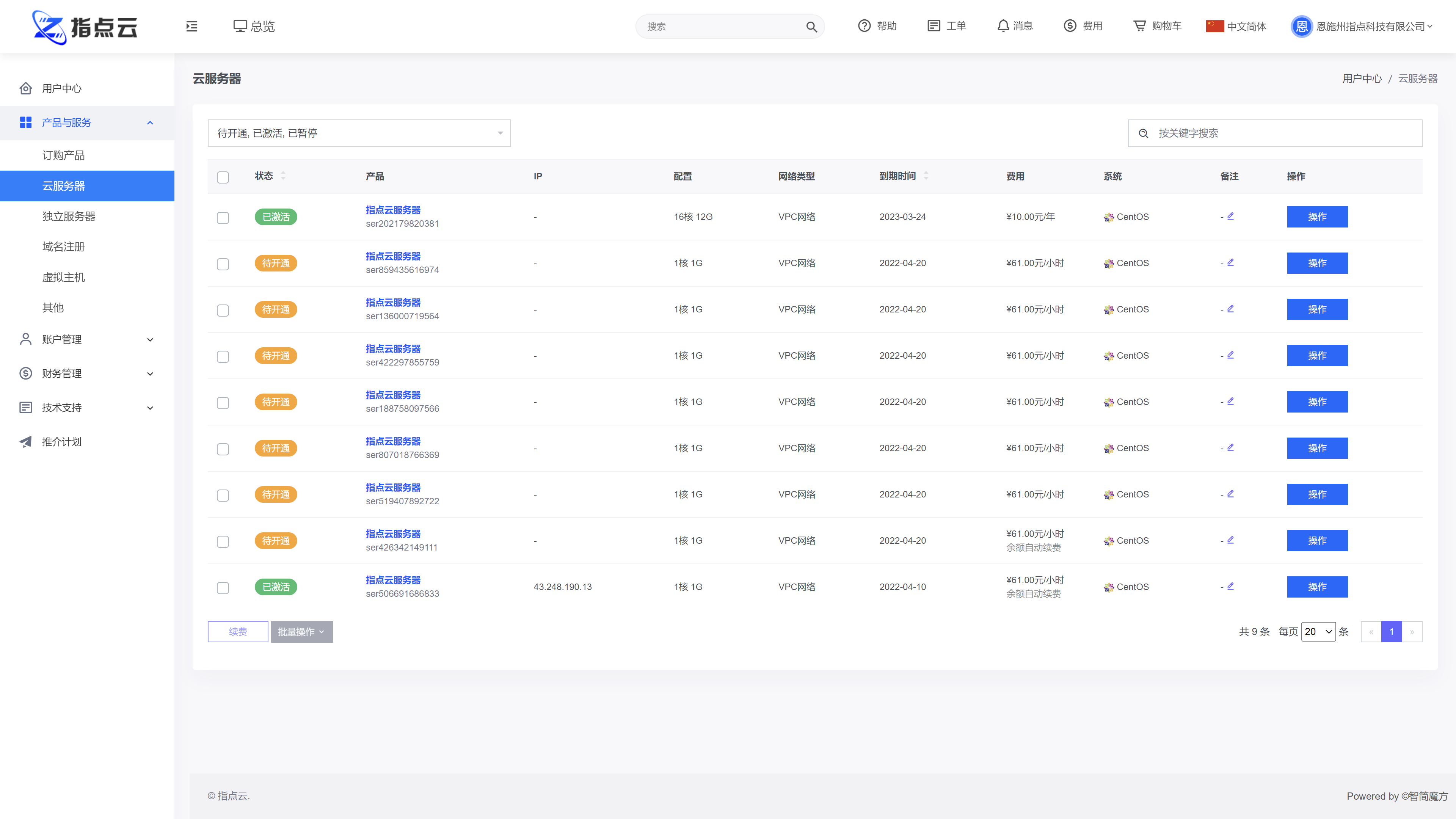Click the 用户中心 home icon
Image resolution: width=1456 pixels, height=819 pixels.
pos(25,88)
